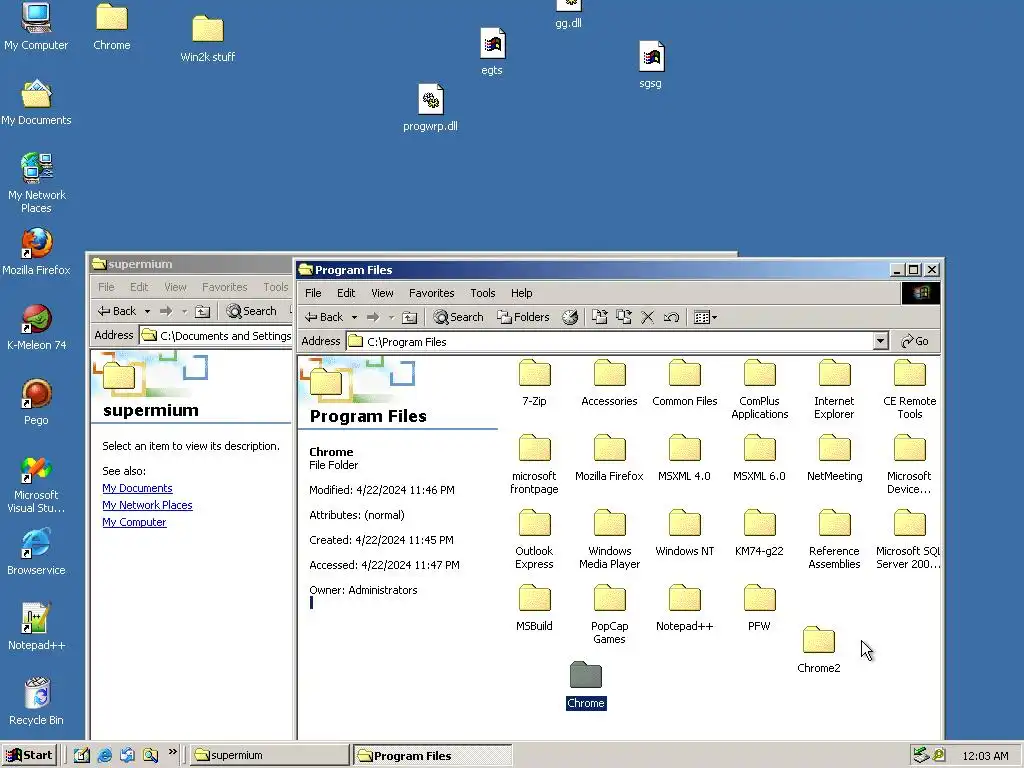Select the Windows Media Player folder
The image size is (1024, 768).
pyautogui.click(x=609, y=540)
